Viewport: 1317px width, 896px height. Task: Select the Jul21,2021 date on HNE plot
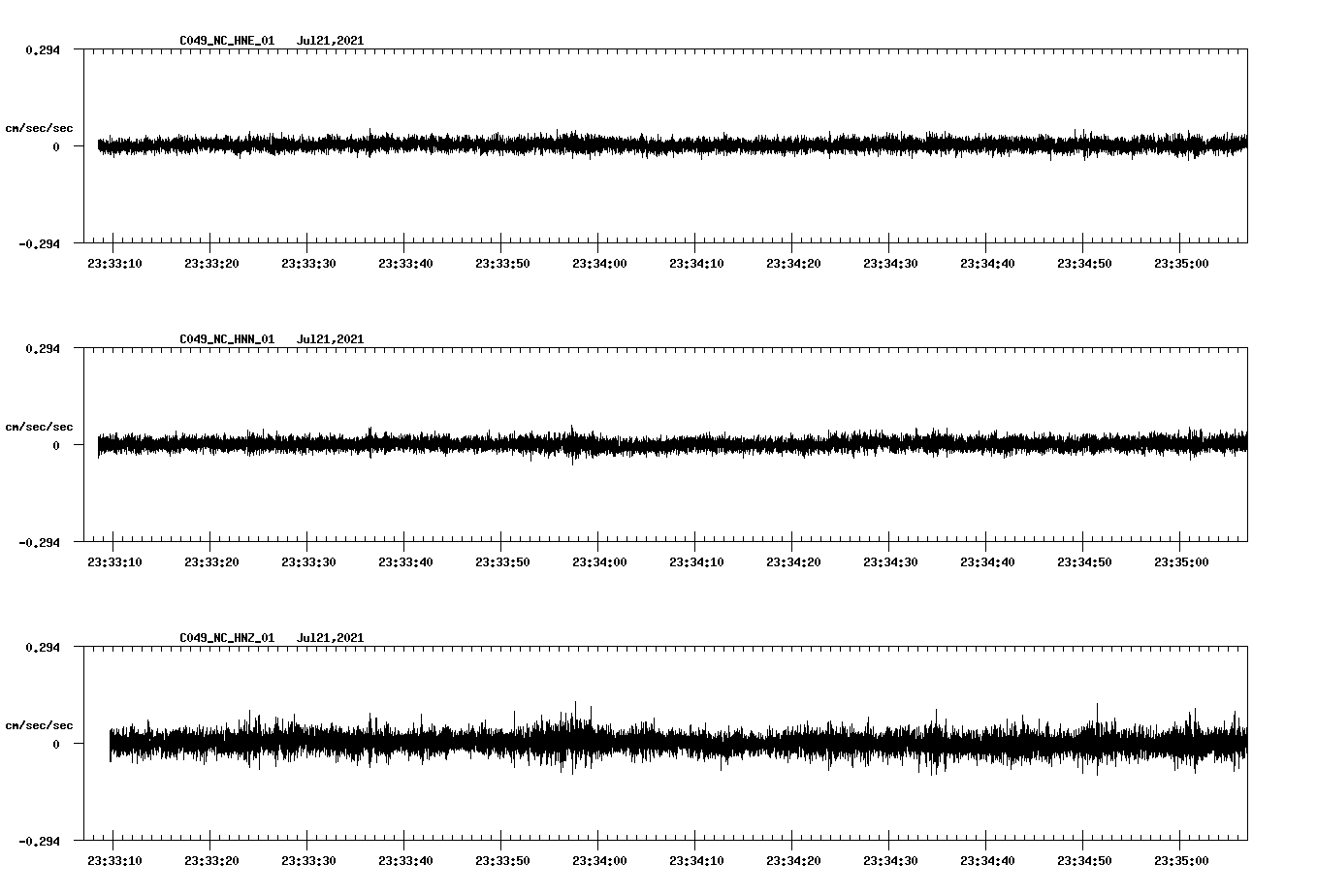tap(330, 41)
